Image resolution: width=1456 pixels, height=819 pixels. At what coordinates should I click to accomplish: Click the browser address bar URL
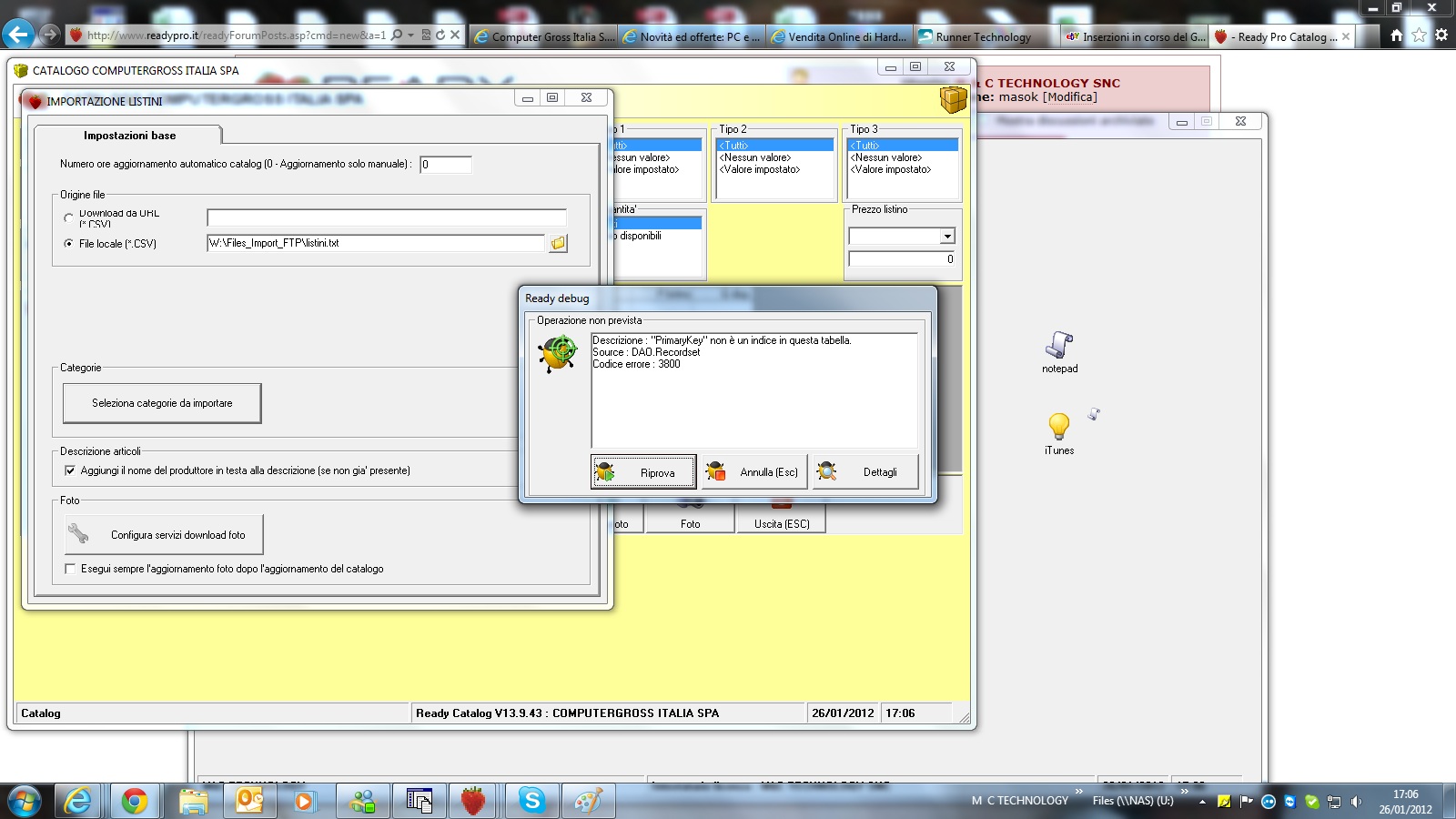coord(237,35)
